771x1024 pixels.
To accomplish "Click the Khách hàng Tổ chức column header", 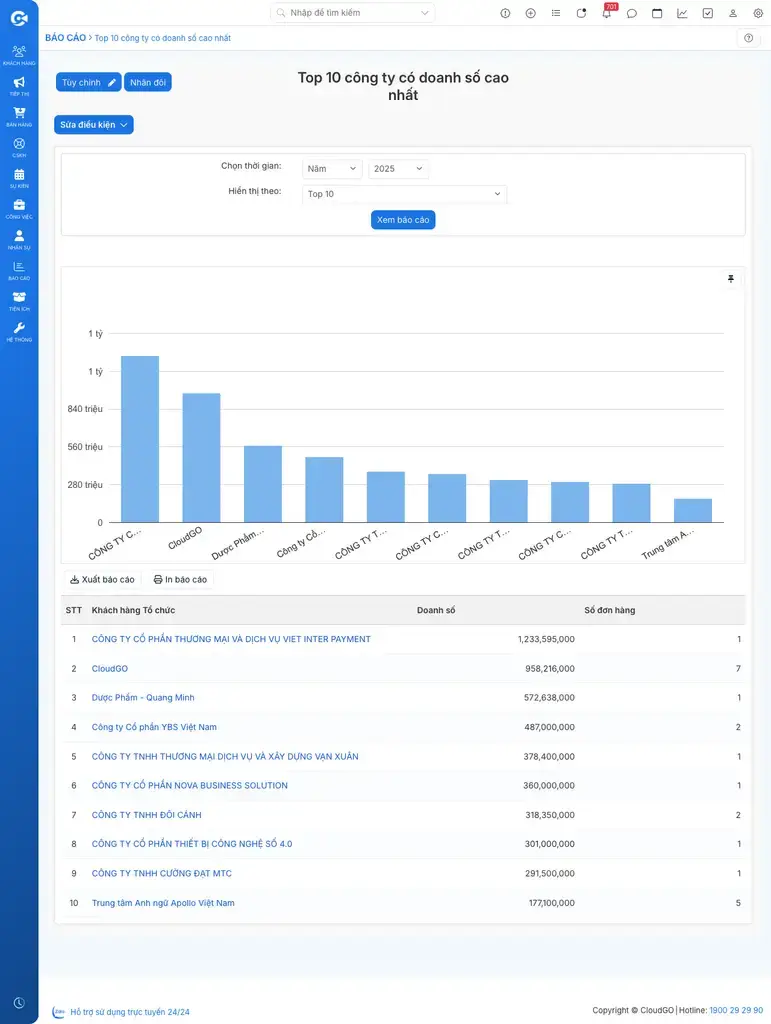I will [133, 610].
